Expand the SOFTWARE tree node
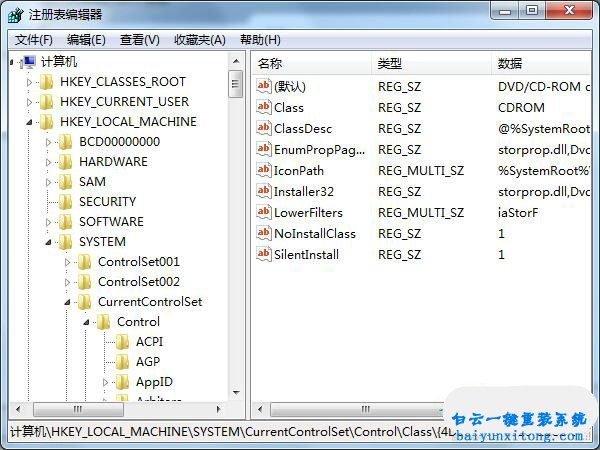Image resolution: width=600 pixels, height=450 pixels. click(x=49, y=222)
